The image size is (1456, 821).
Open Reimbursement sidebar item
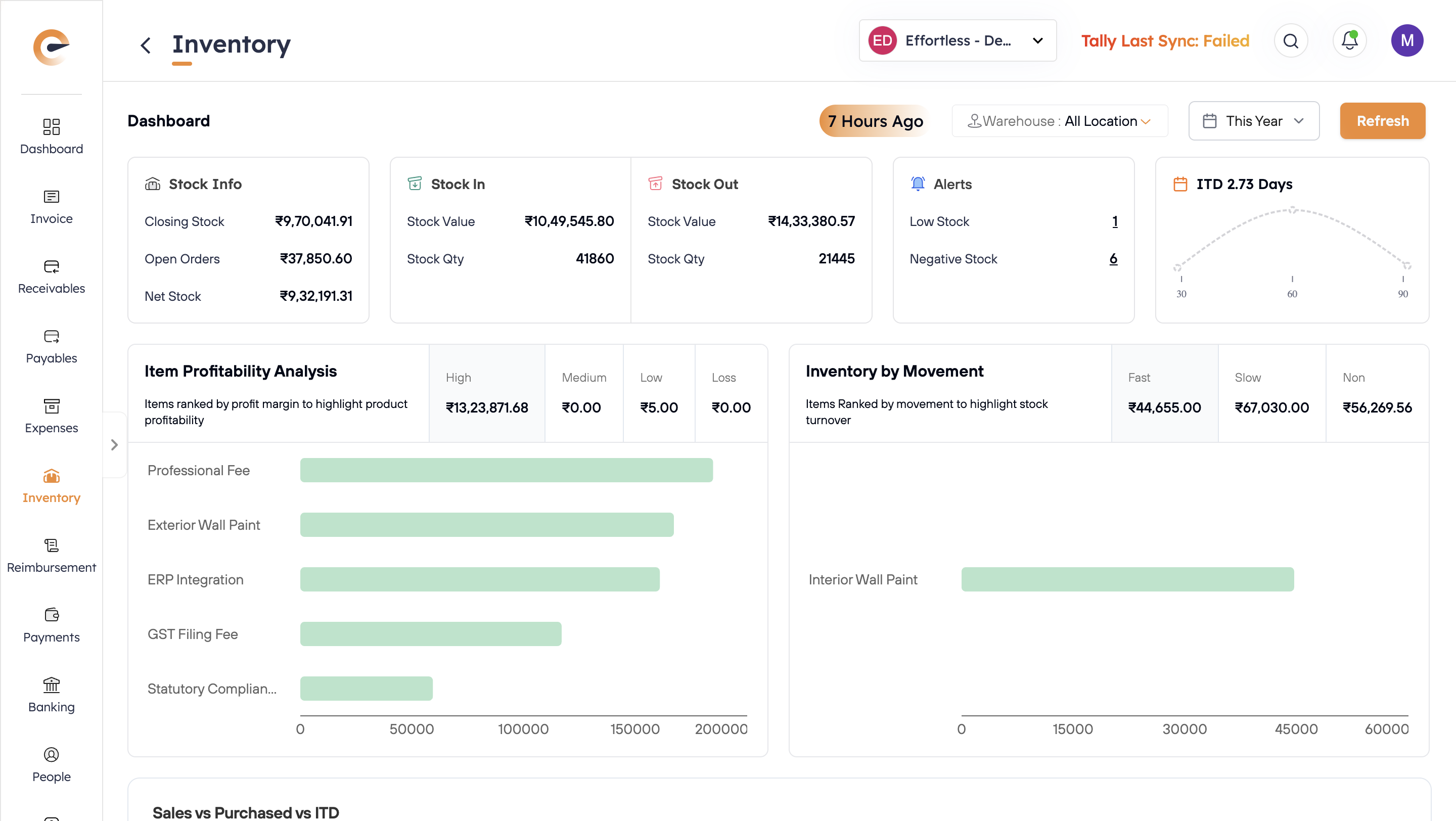pyautogui.click(x=52, y=556)
